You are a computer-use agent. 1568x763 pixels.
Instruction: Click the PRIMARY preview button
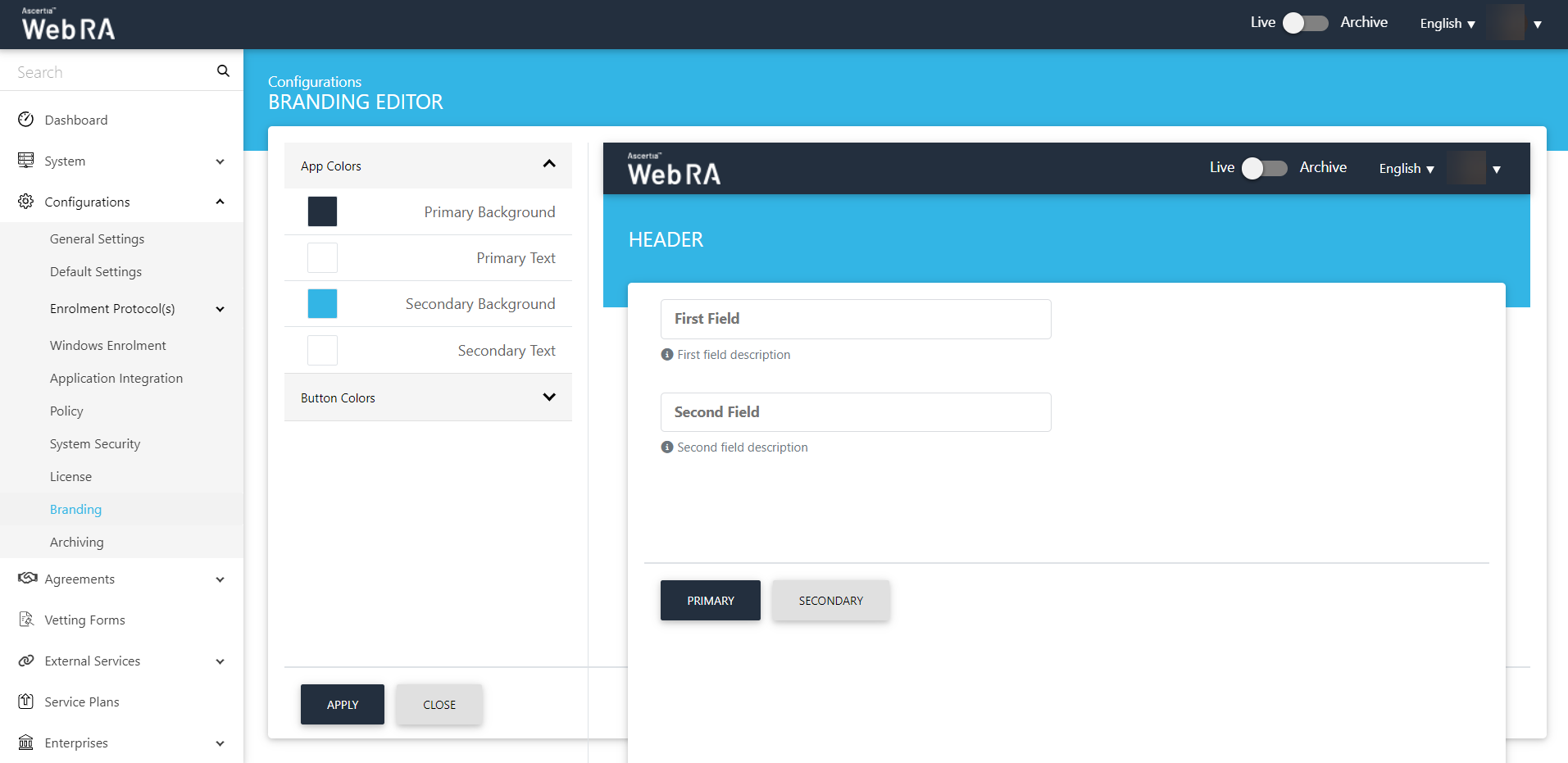point(711,600)
